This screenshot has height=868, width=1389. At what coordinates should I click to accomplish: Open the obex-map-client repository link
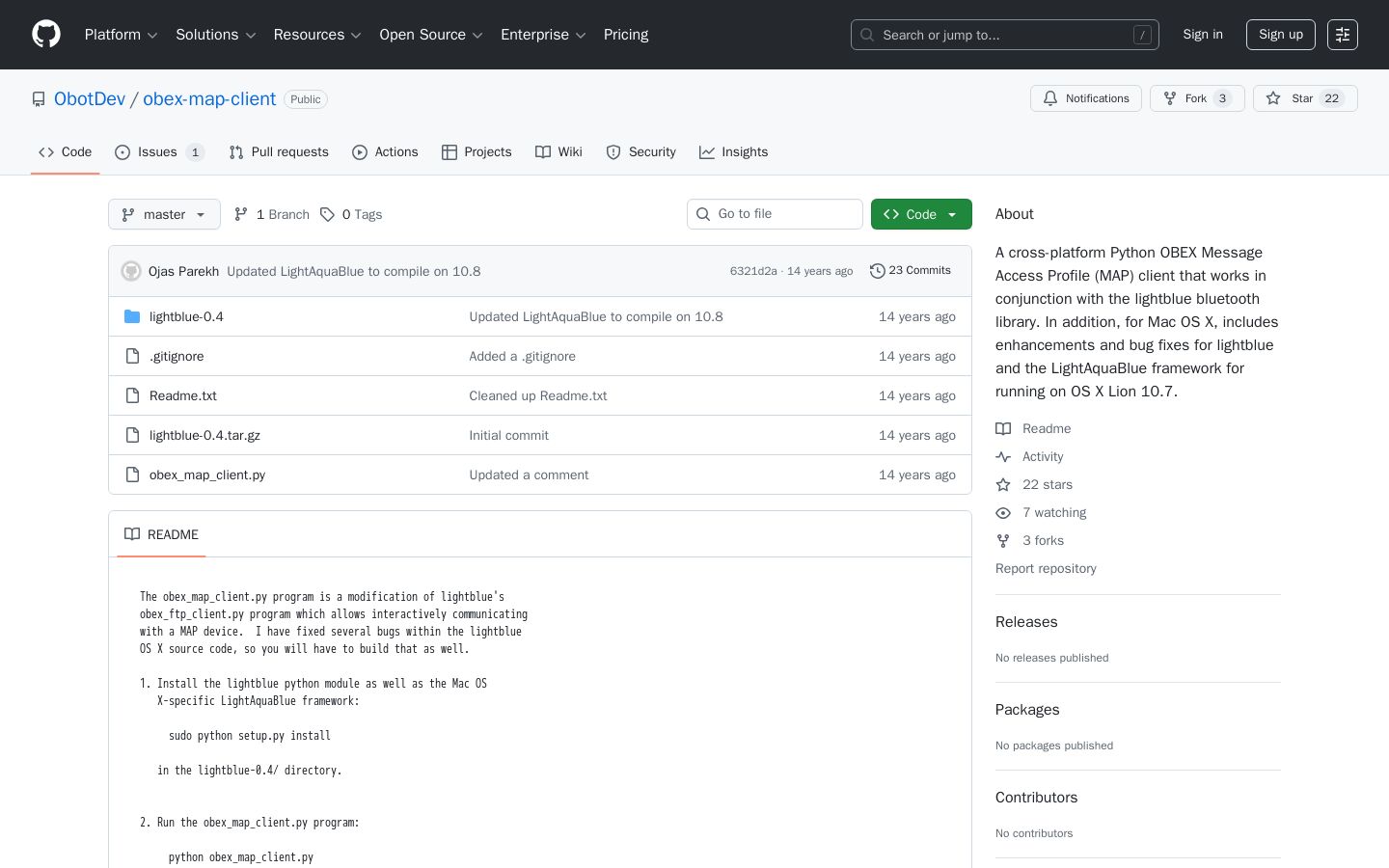[x=209, y=99]
